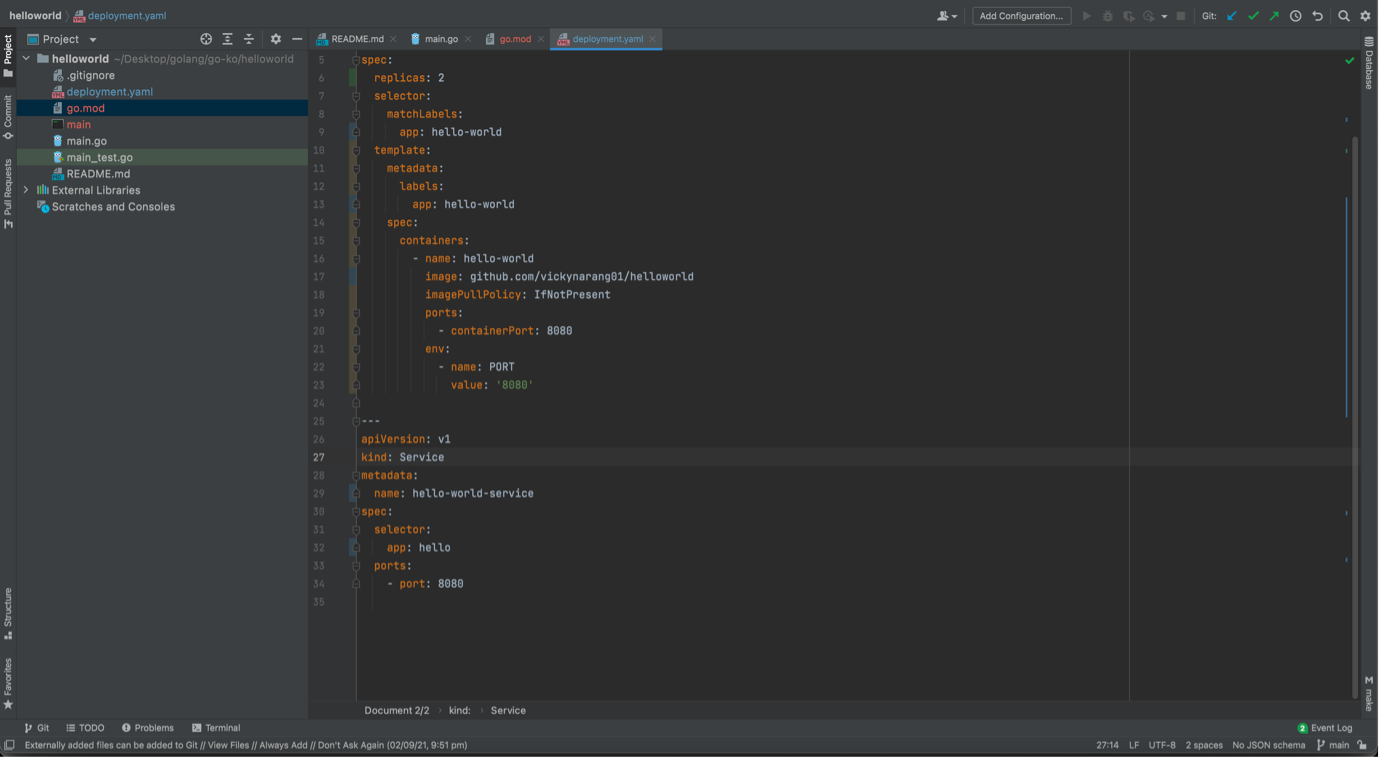
Task: Open Search Everywhere magnifier icon
Action: [1344, 16]
